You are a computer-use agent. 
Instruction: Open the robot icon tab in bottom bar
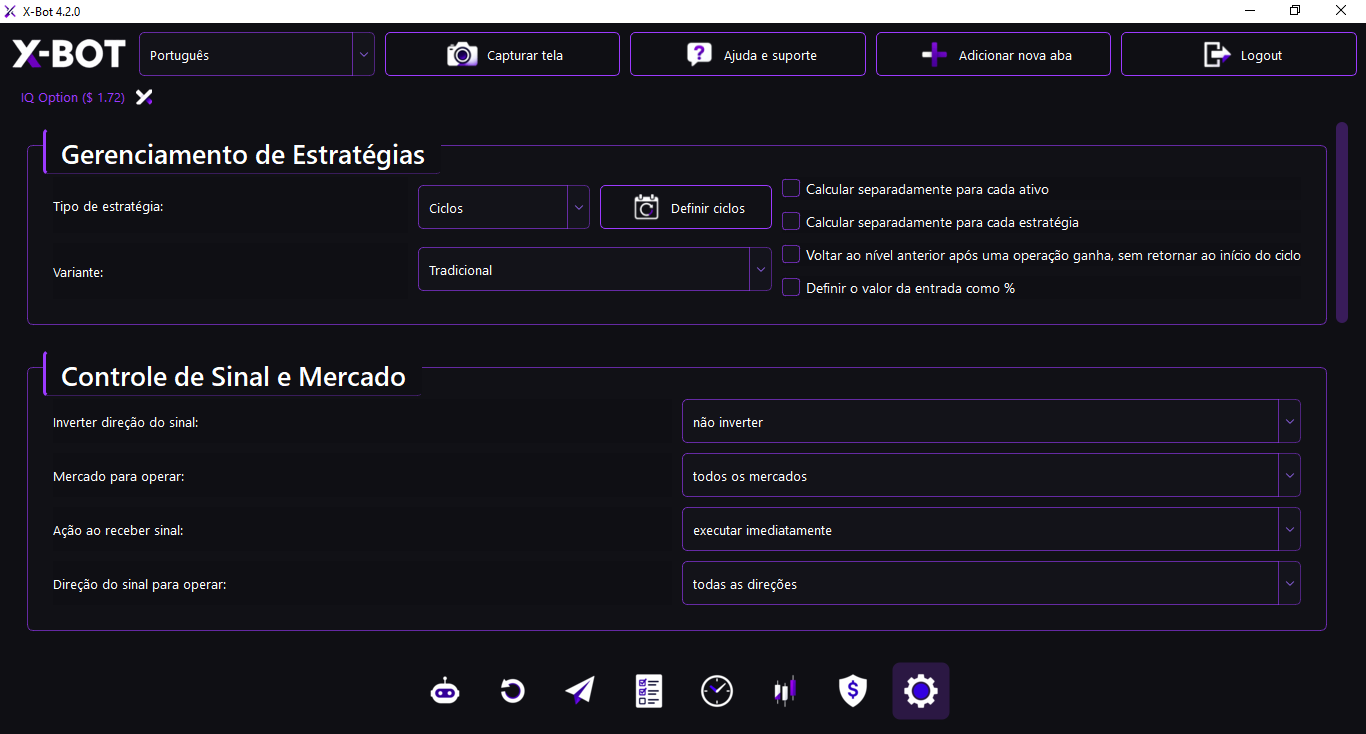[x=445, y=691]
